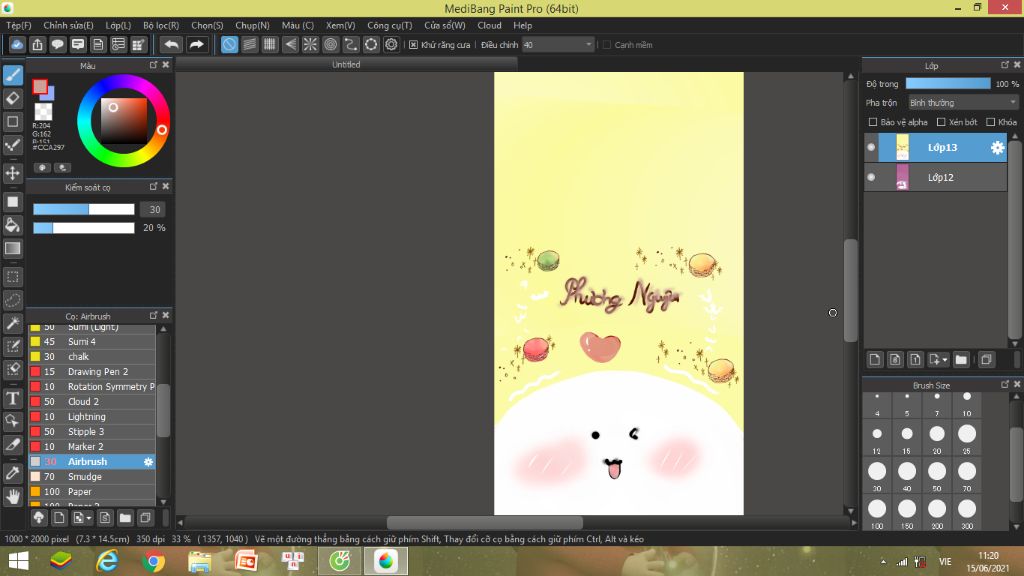The height and width of the screenshot is (576, 1024).
Task: Check the Khóa layer lock box
Action: pyautogui.click(x=991, y=122)
